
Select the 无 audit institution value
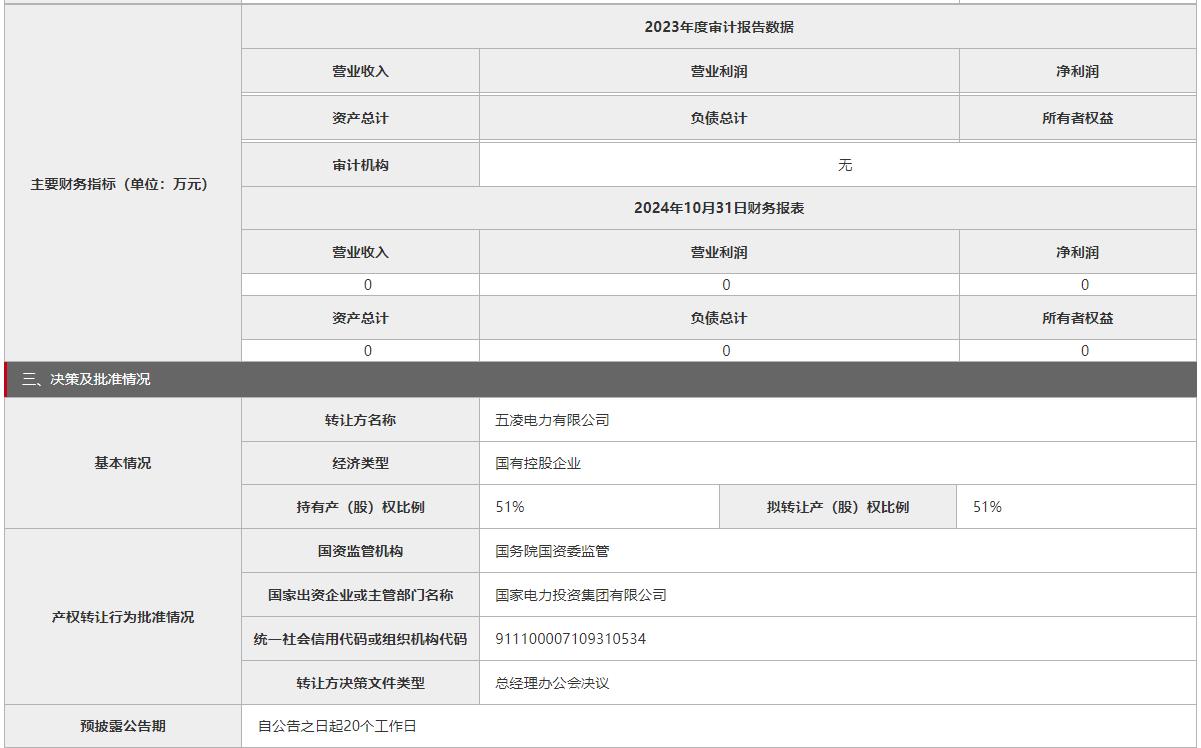[844, 165]
